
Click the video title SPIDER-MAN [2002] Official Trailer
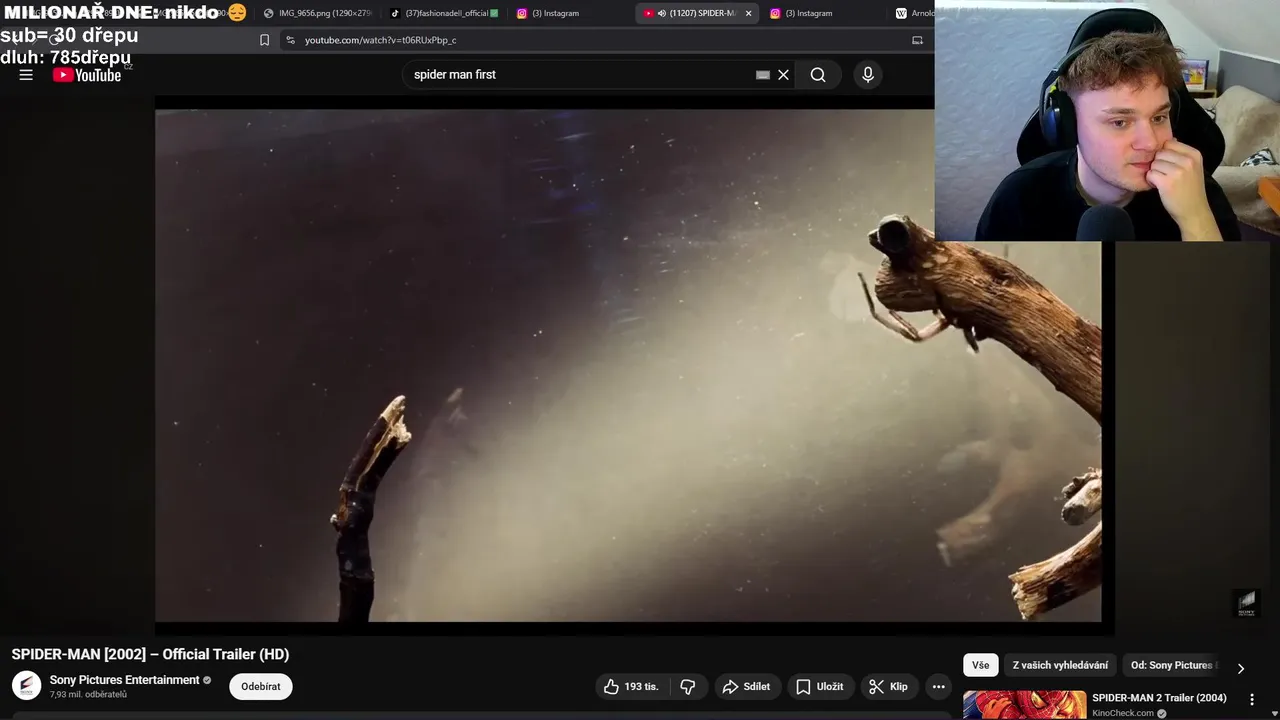pos(150,654)
